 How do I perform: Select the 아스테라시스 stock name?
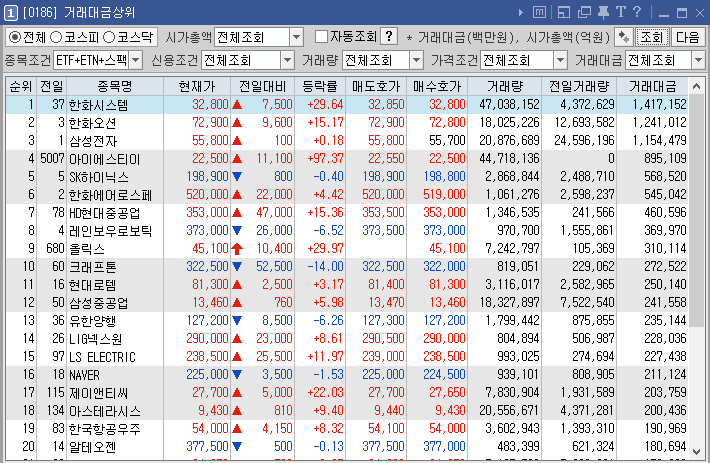point(105,411)
